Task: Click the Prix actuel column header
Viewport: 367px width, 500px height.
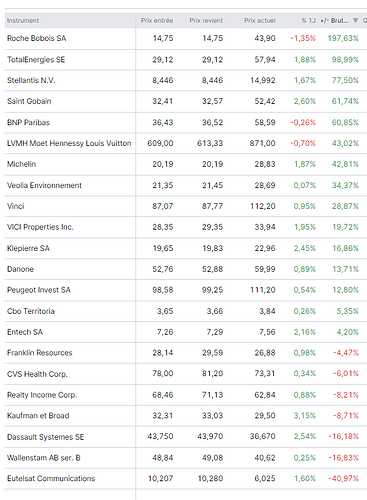Action: pyautogui.click(x=260, y=21)
